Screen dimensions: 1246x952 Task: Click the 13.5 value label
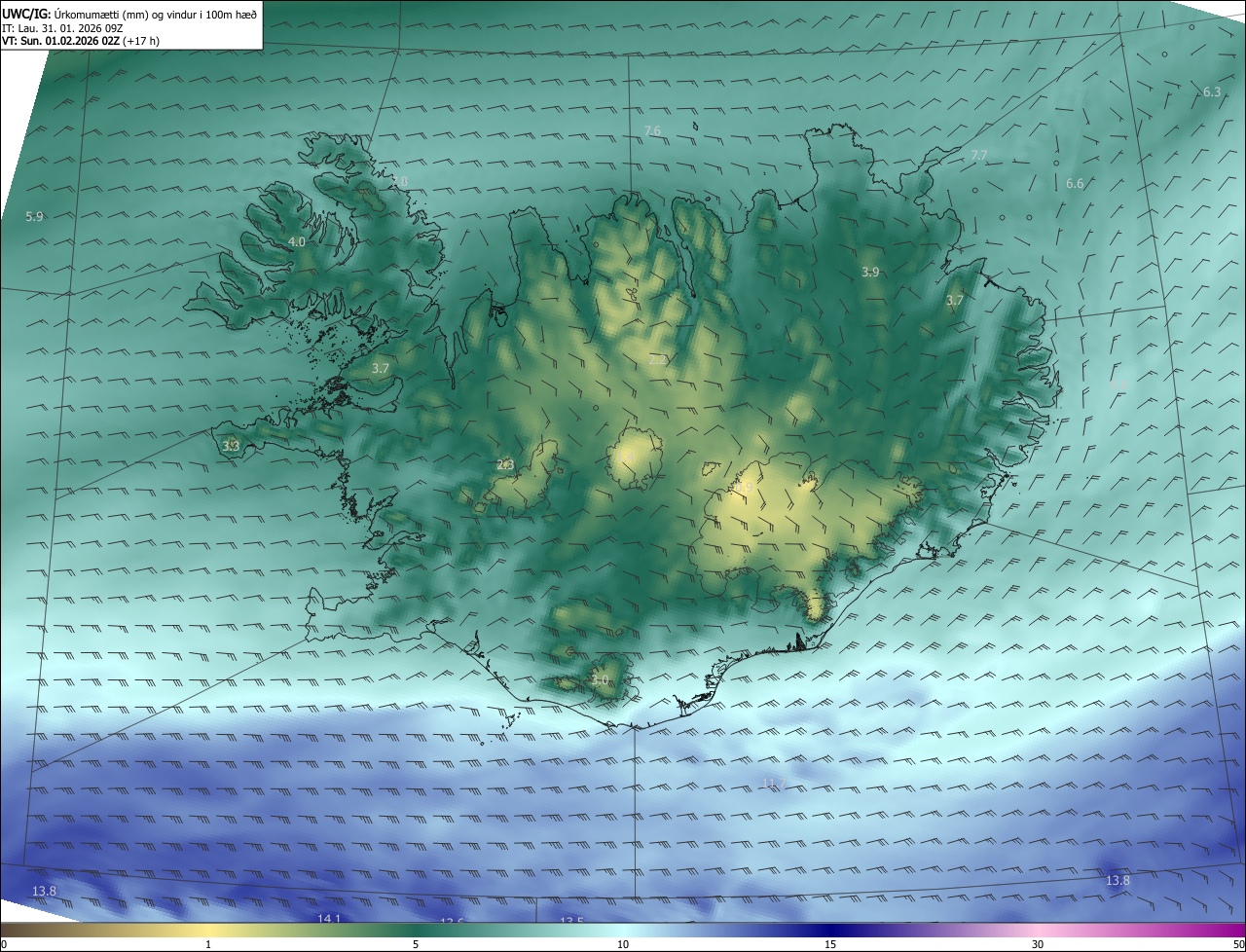571,920
